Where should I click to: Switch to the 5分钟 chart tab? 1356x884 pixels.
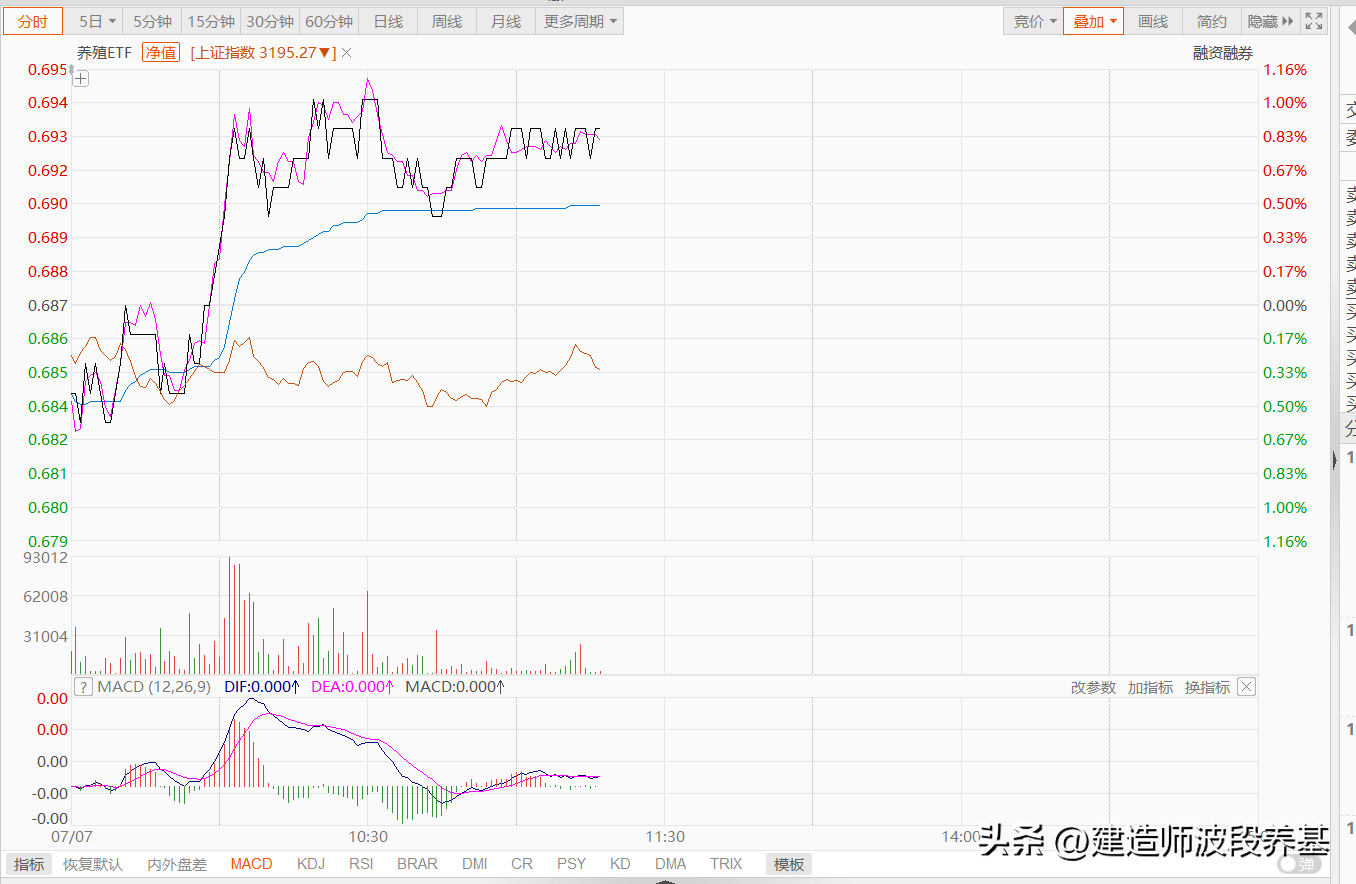pos(153,21)
